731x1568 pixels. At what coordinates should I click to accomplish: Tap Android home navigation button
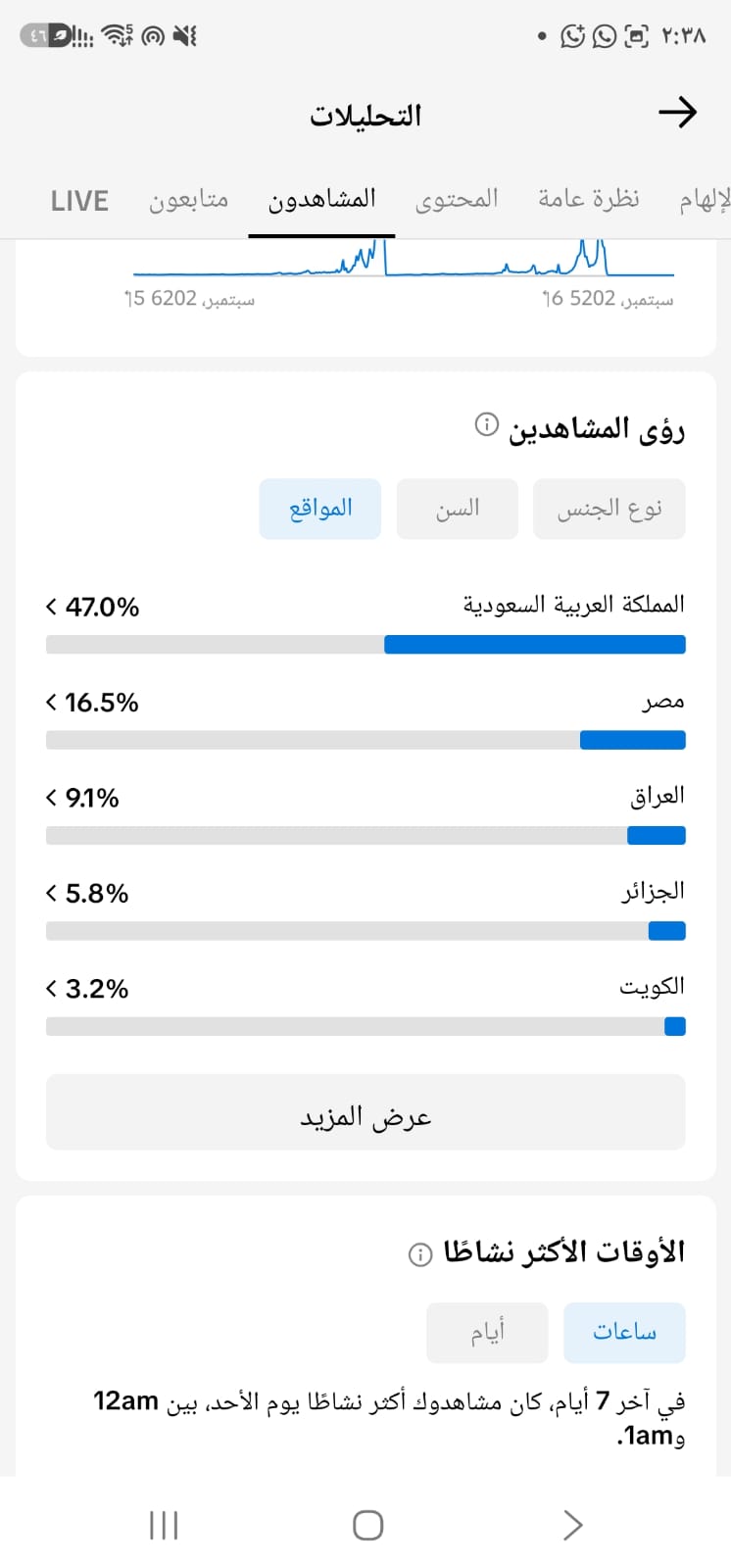pyautogui.click(x=367, y=1525)
